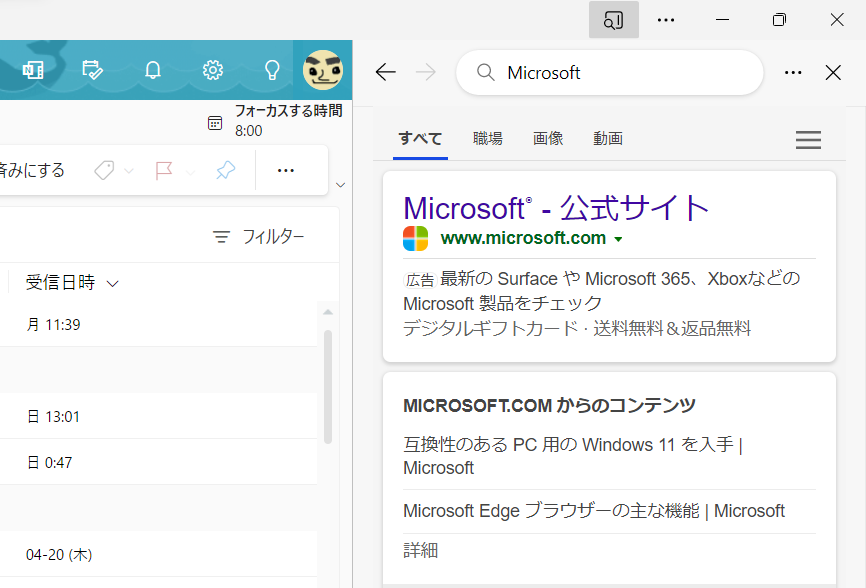This screenshot has height=588, width=866.
Task: Open Outlook settings gear
Action: [x=213, y=70]
